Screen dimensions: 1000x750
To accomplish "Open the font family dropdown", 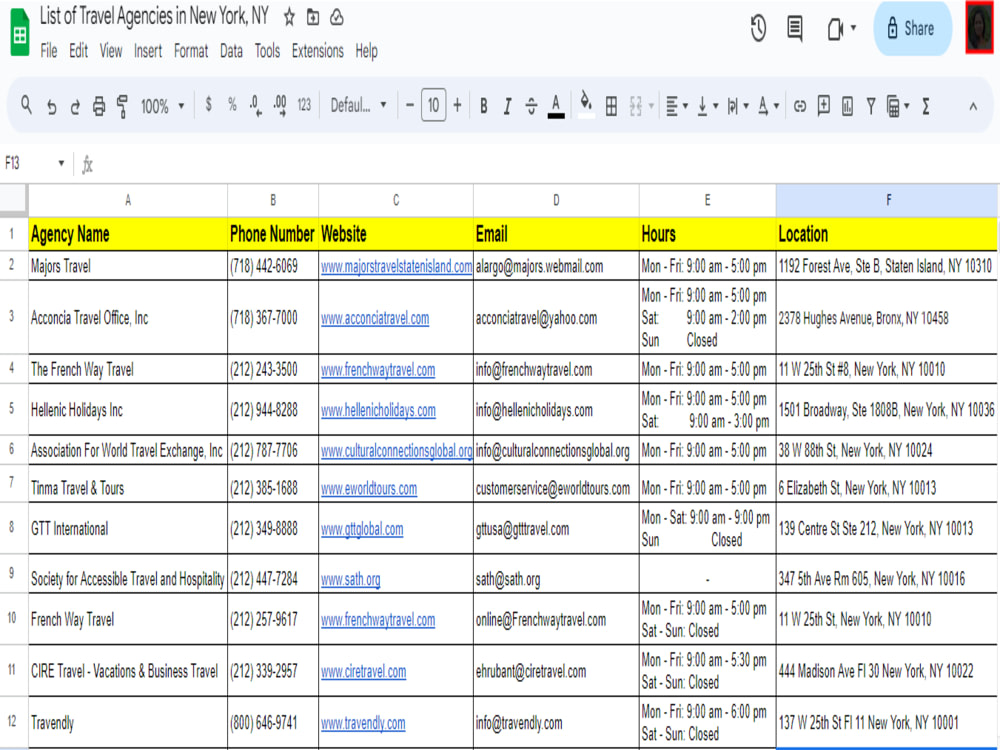I will 358,105.
